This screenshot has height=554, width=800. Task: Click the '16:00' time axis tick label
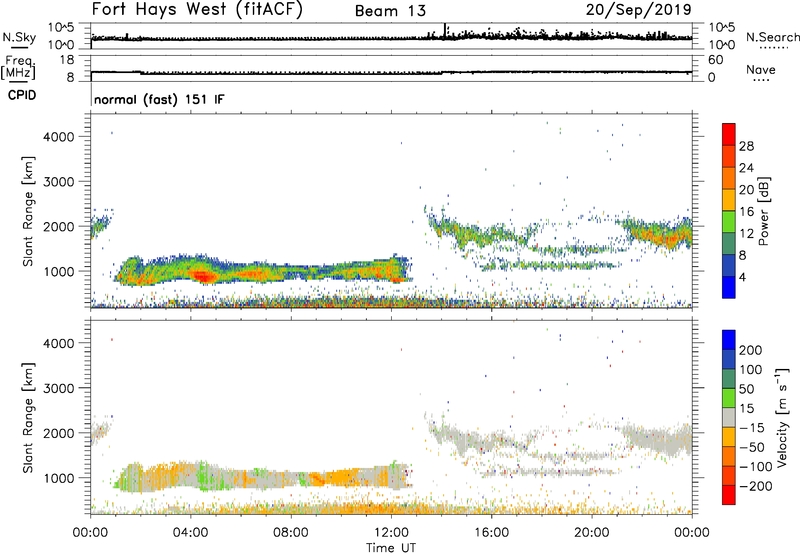tap(491, 533)
